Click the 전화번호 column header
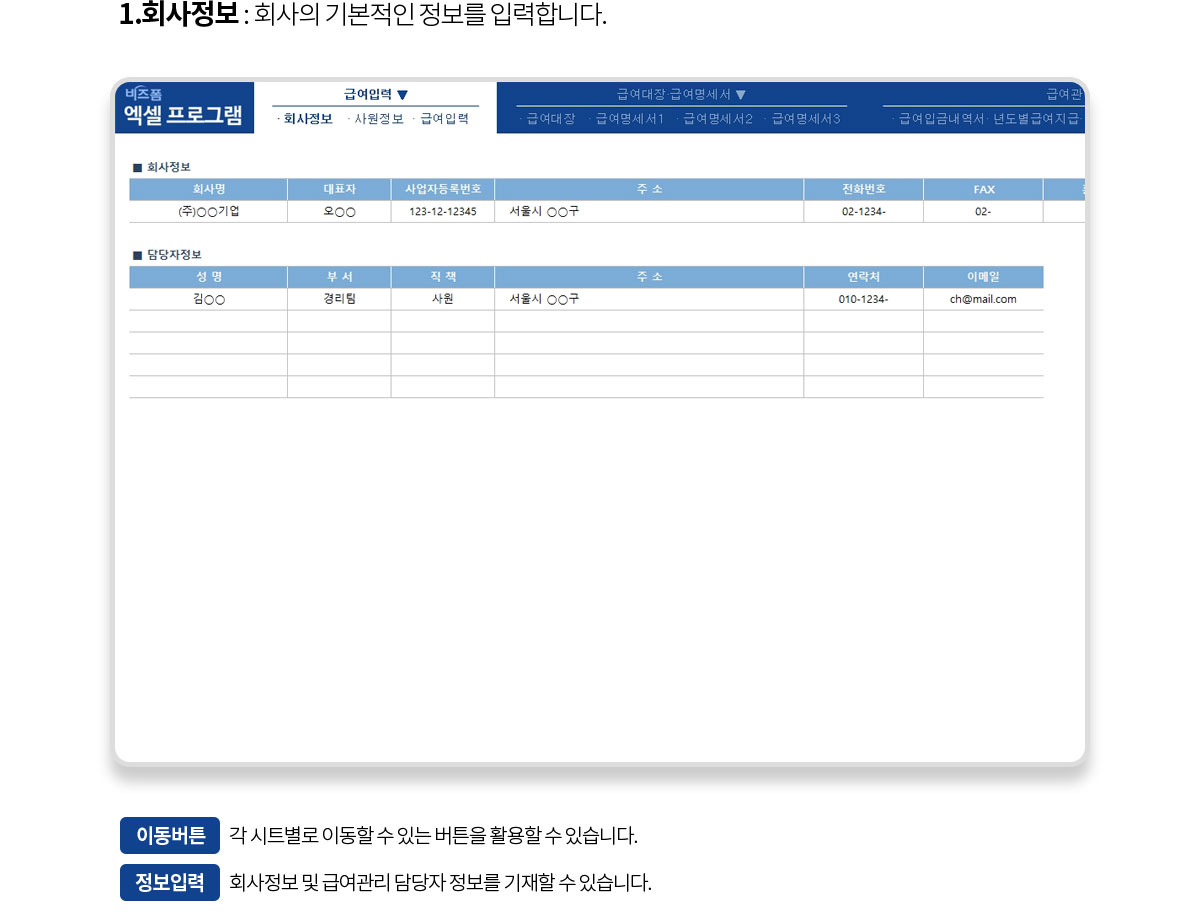The height and width of the screenshot is (920, 1200). 863,189
